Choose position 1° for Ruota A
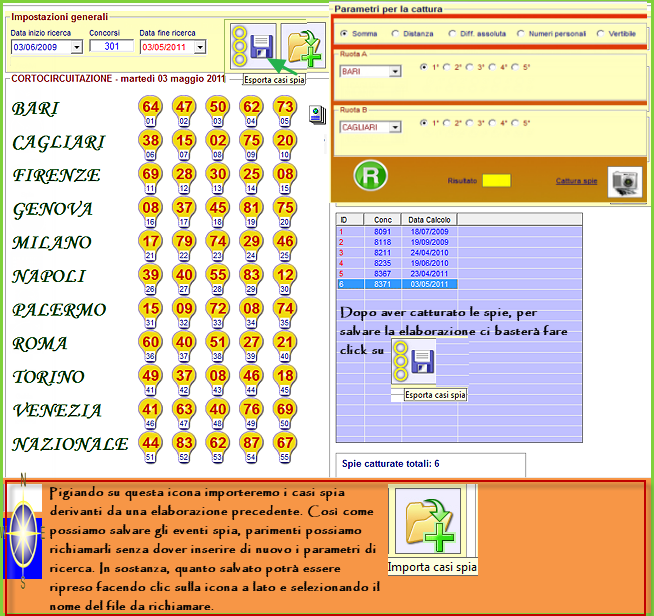Image resolution: width=654 pixels, height=616 pixels. [424, 67]
